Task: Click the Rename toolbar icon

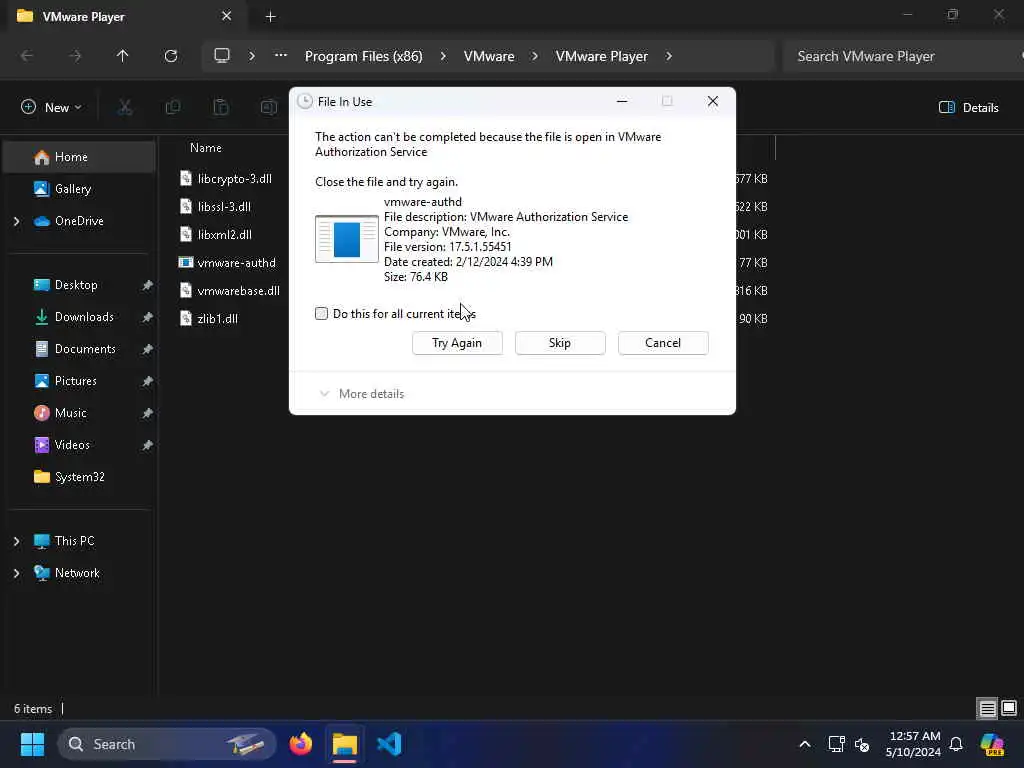Action: [x=268, y=108]
